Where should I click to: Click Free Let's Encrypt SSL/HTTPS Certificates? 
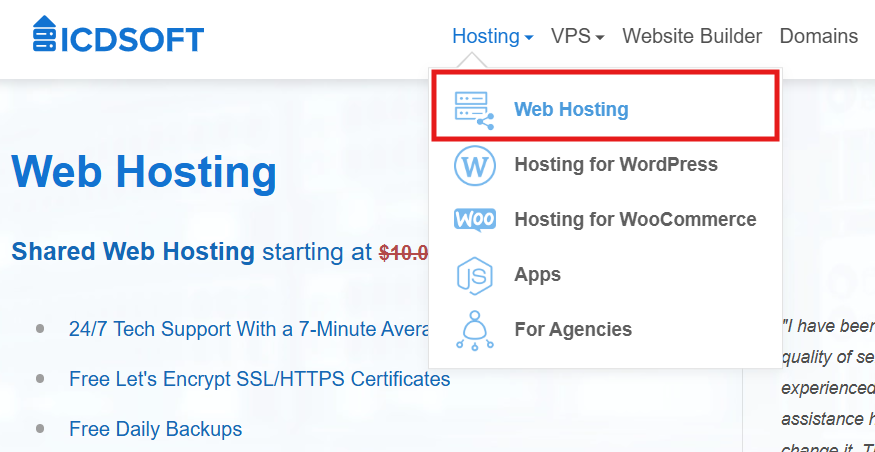coord(259,379)
